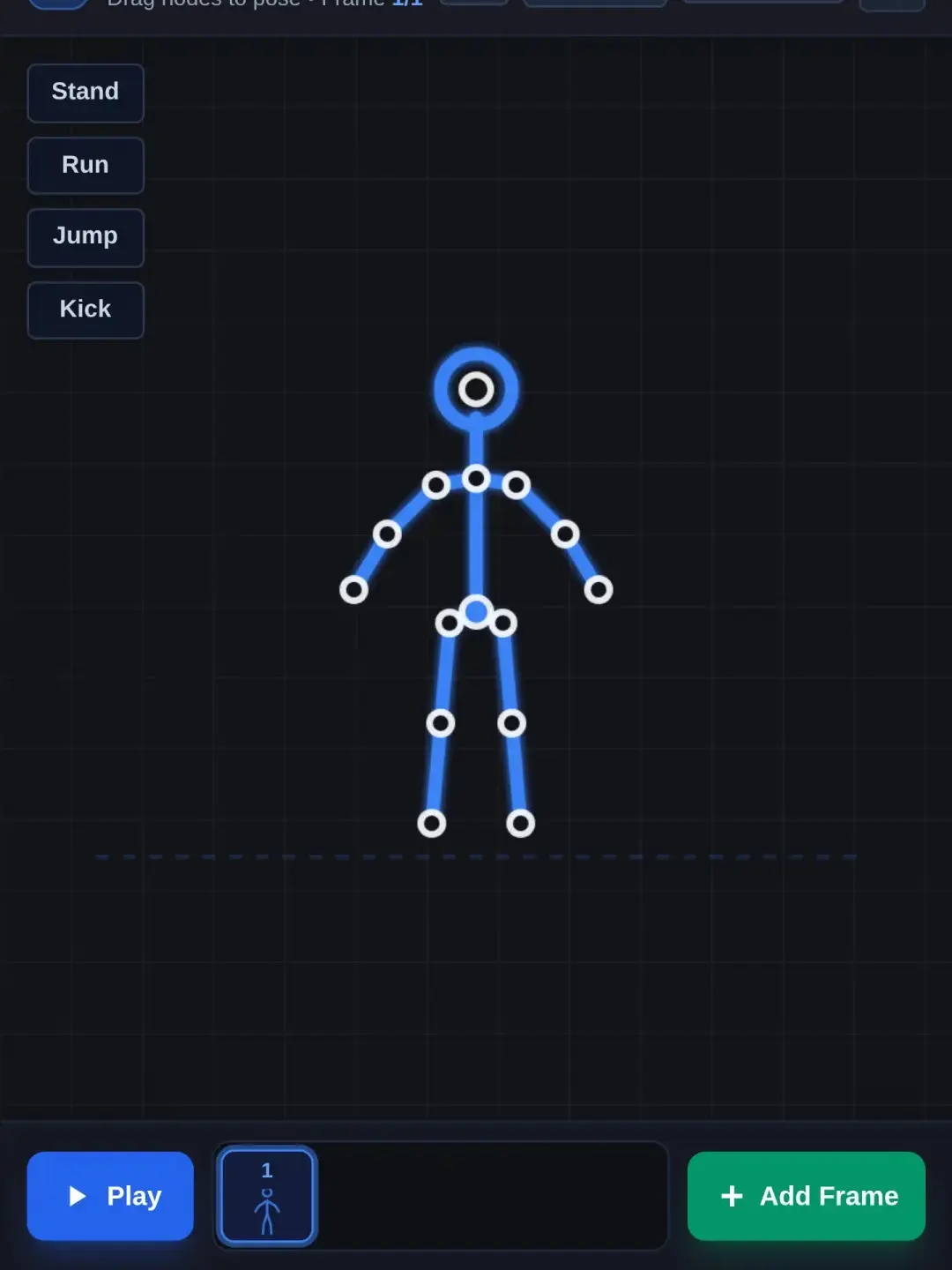
Task: Click the foot node on the screen's left
Action: coord(432,824)
